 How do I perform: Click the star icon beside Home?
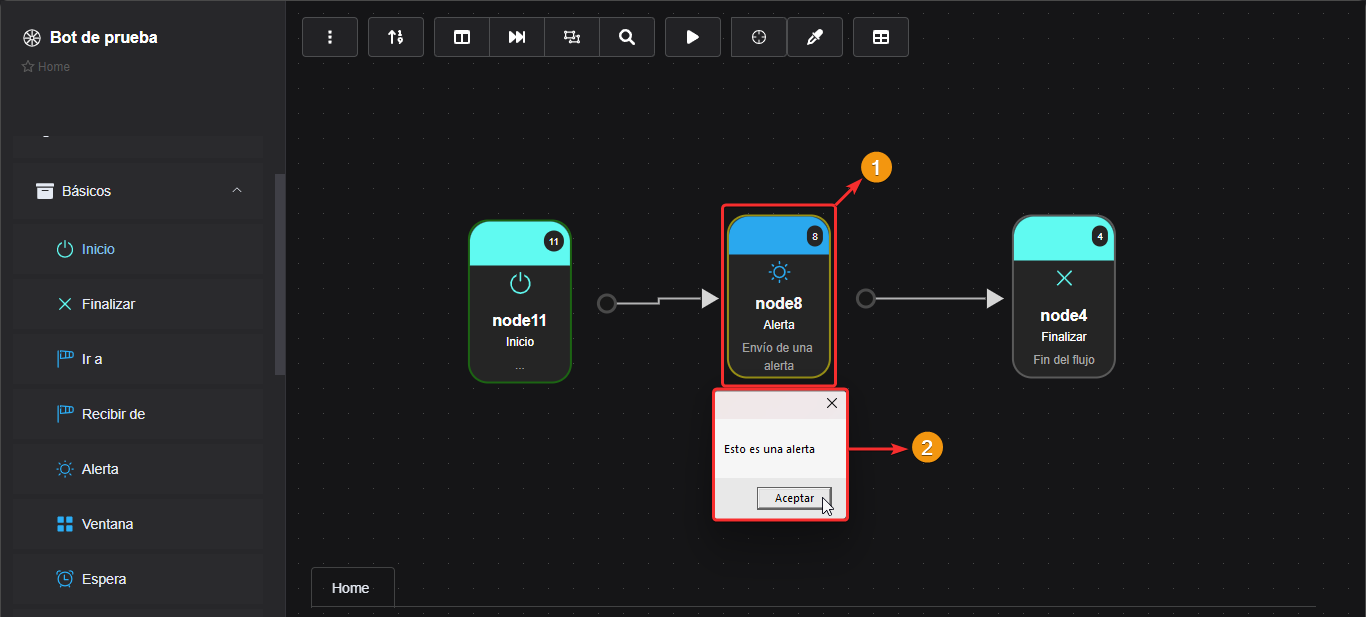pyautogui.click(x=28, y=67)
